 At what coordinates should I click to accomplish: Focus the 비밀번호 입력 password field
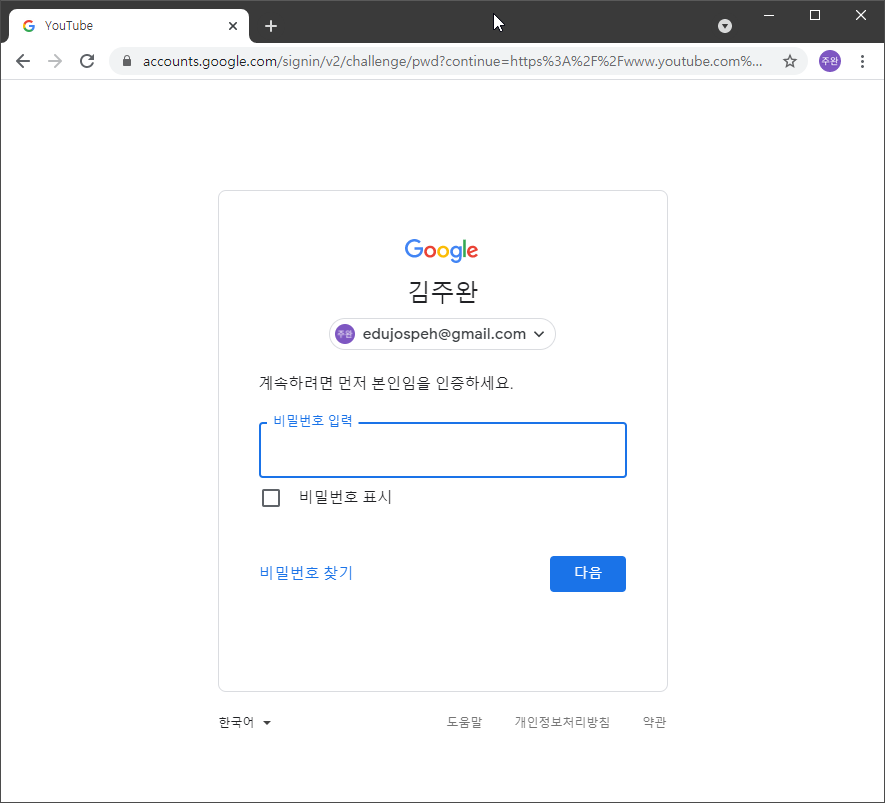[x=442, y=450]
